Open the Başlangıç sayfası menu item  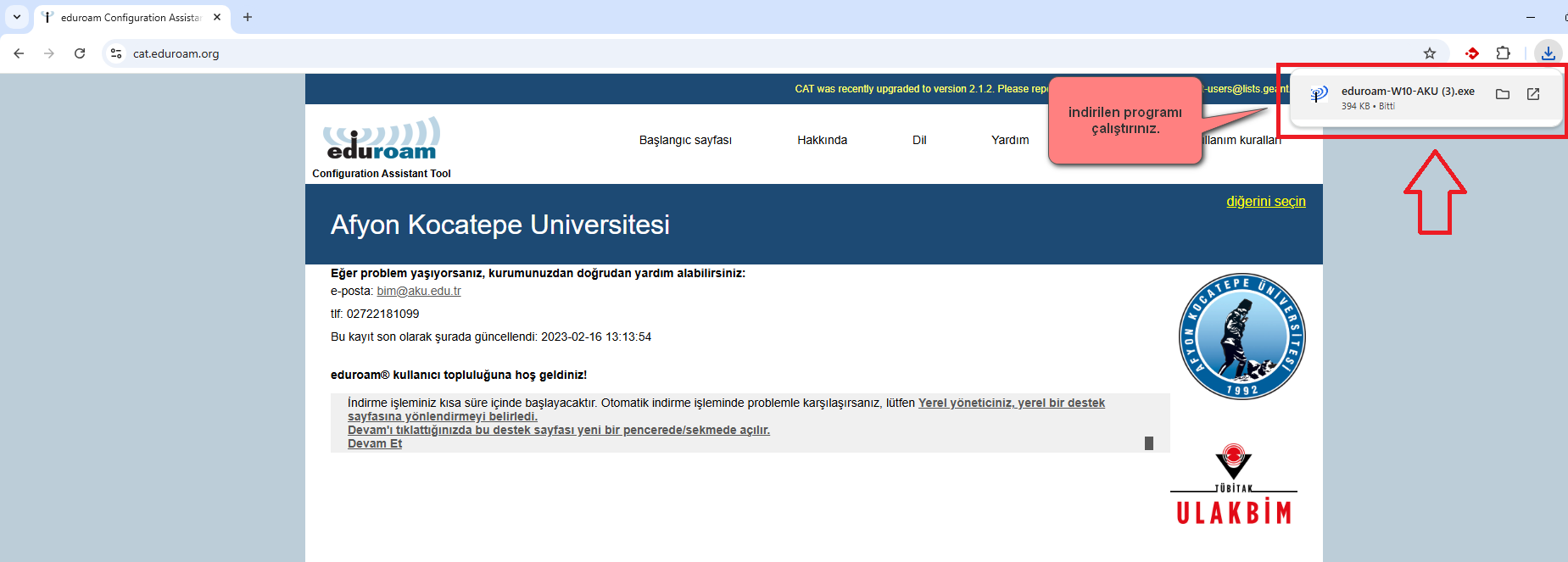coord(685,140)
